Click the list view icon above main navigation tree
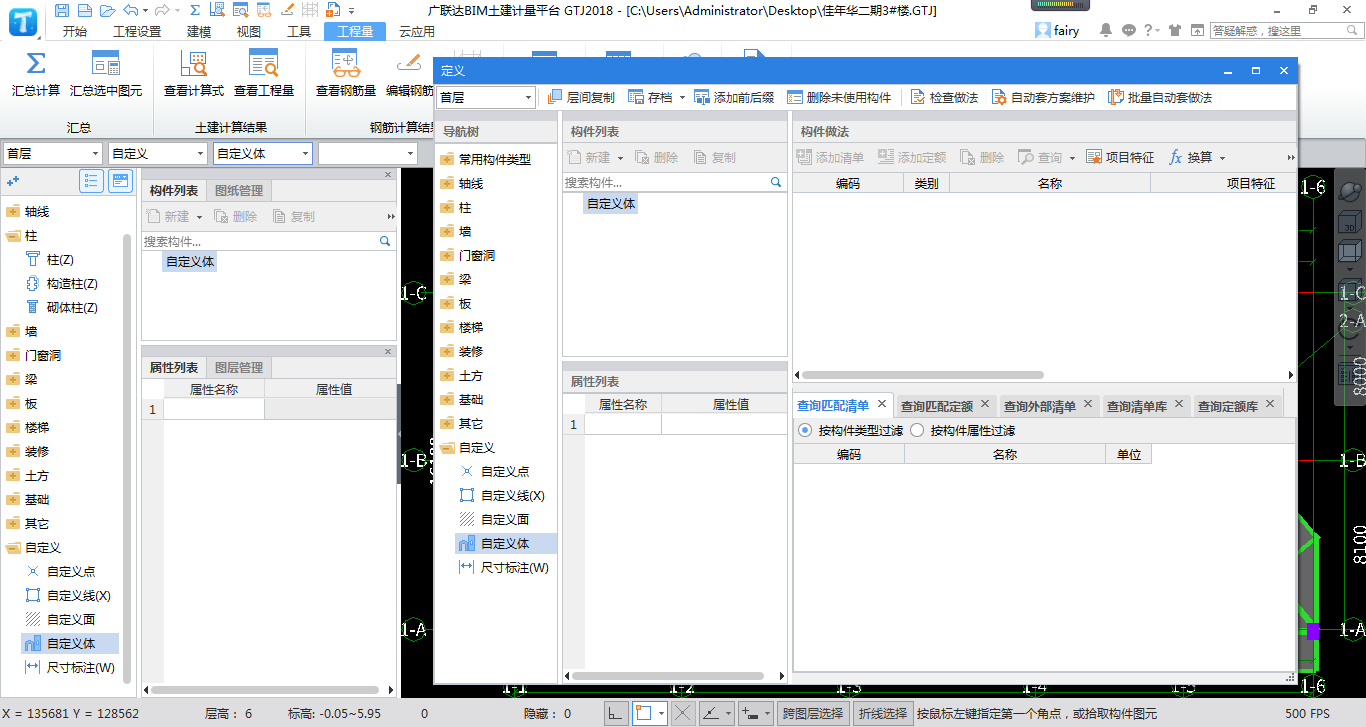The height and width of the screenshot is (727, 1366). click(x=91, y=181)
